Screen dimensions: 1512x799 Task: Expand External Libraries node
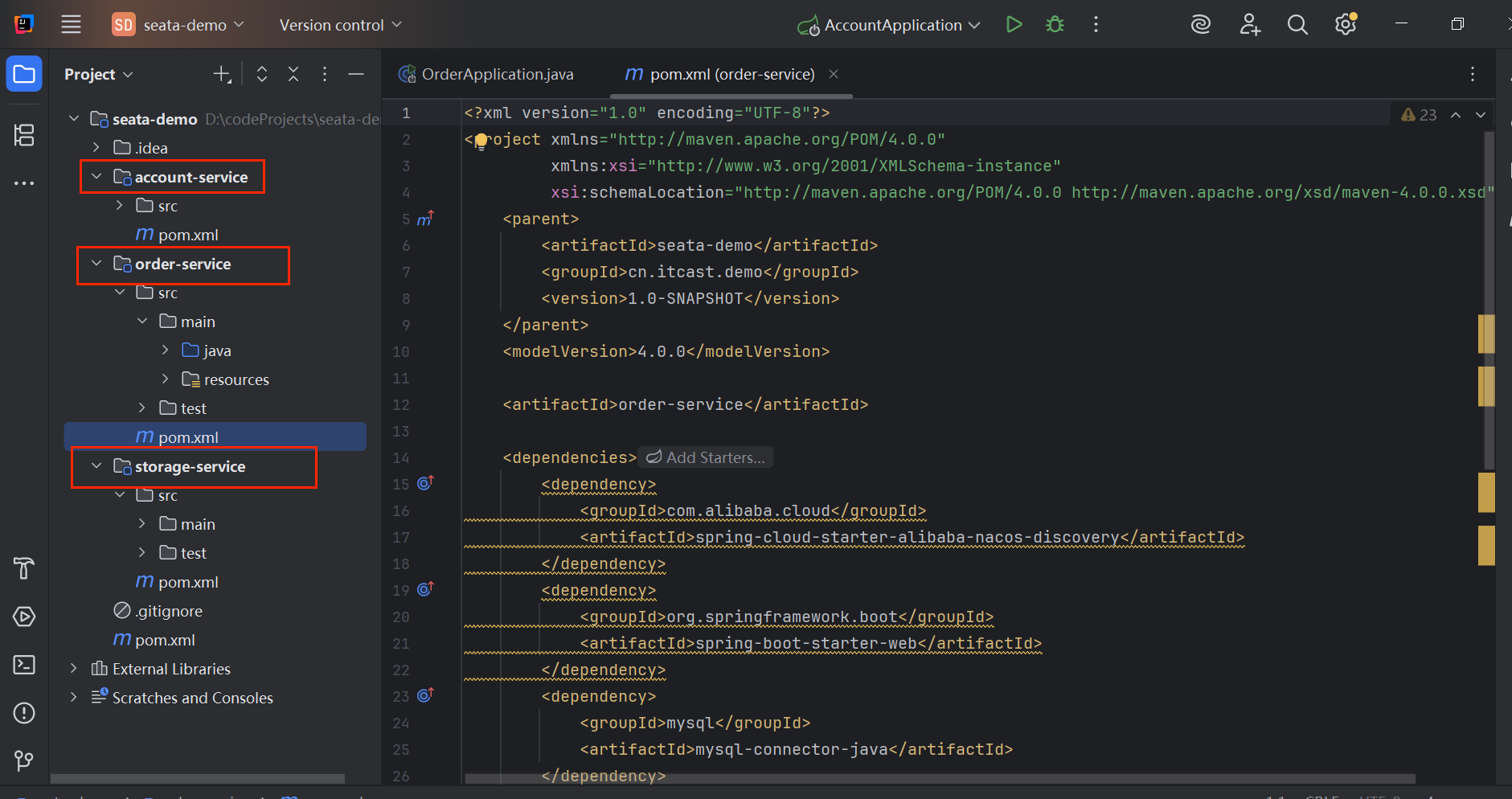(74, 669)
